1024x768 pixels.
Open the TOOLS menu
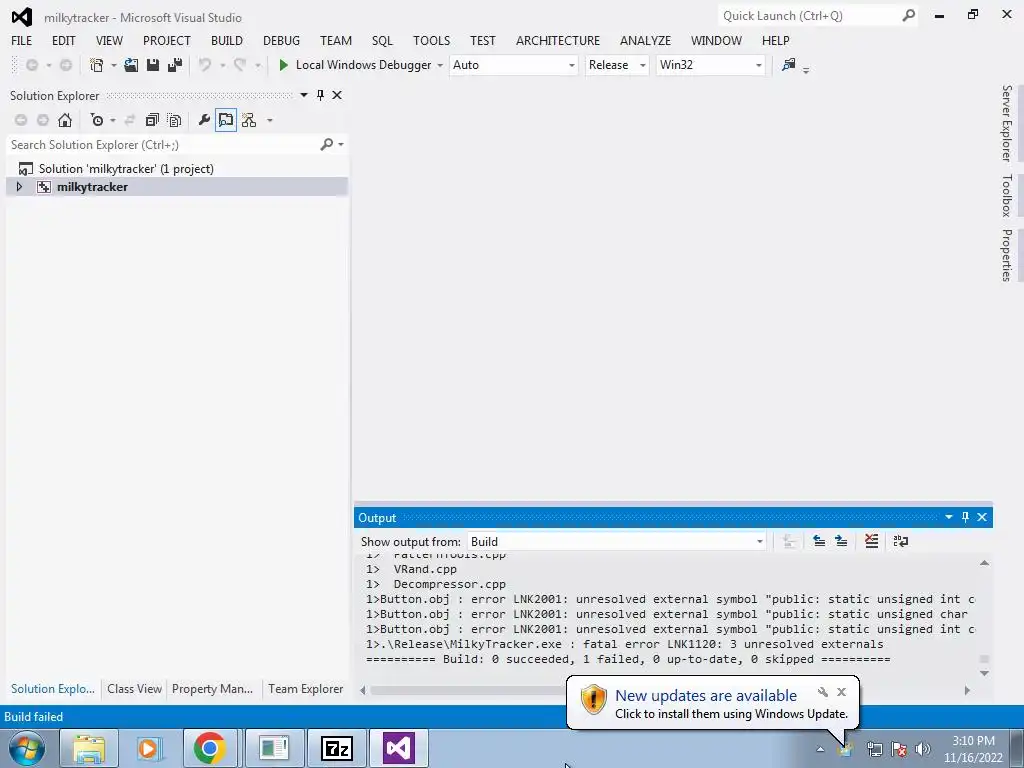431,40
